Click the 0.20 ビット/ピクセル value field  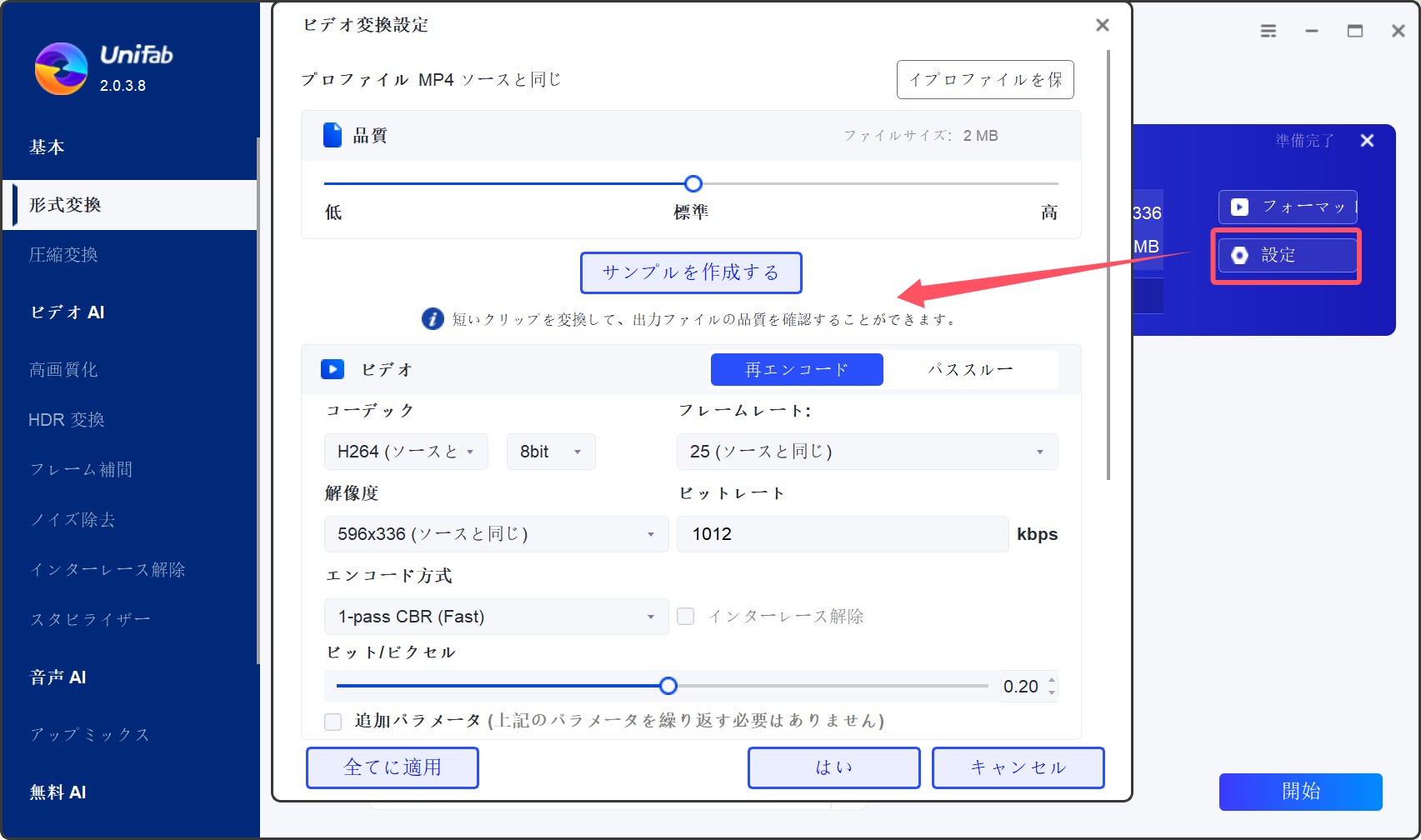tap(1021, 687)
